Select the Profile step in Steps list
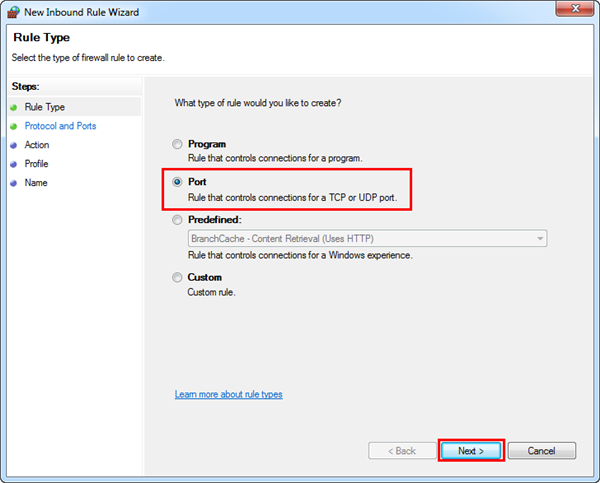Image resolution: width=600 pixels, height=483 pixels. coord(37,164)
